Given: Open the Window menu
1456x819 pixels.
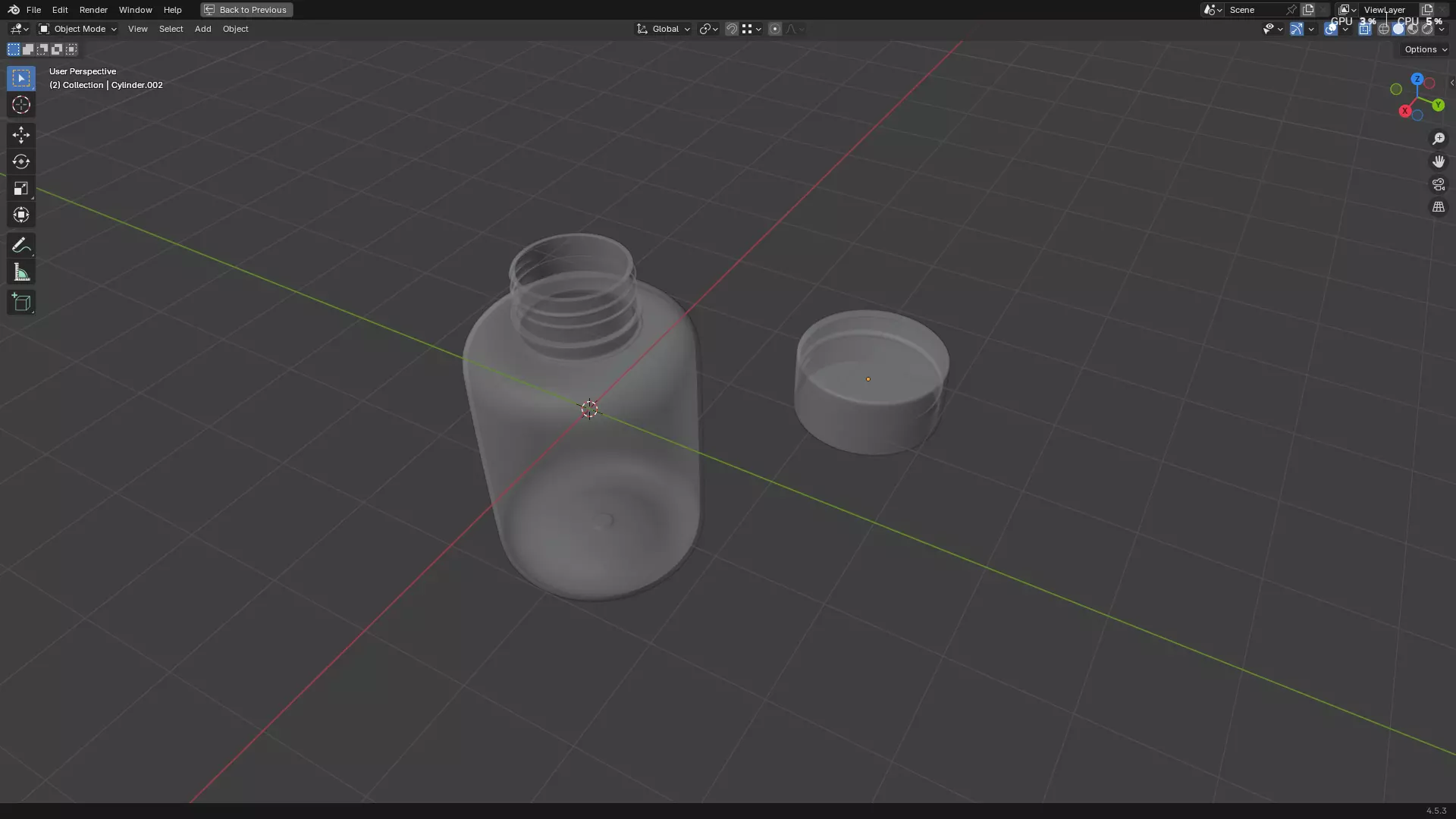Looking at the screenshot, I should (x=135, y=10).
